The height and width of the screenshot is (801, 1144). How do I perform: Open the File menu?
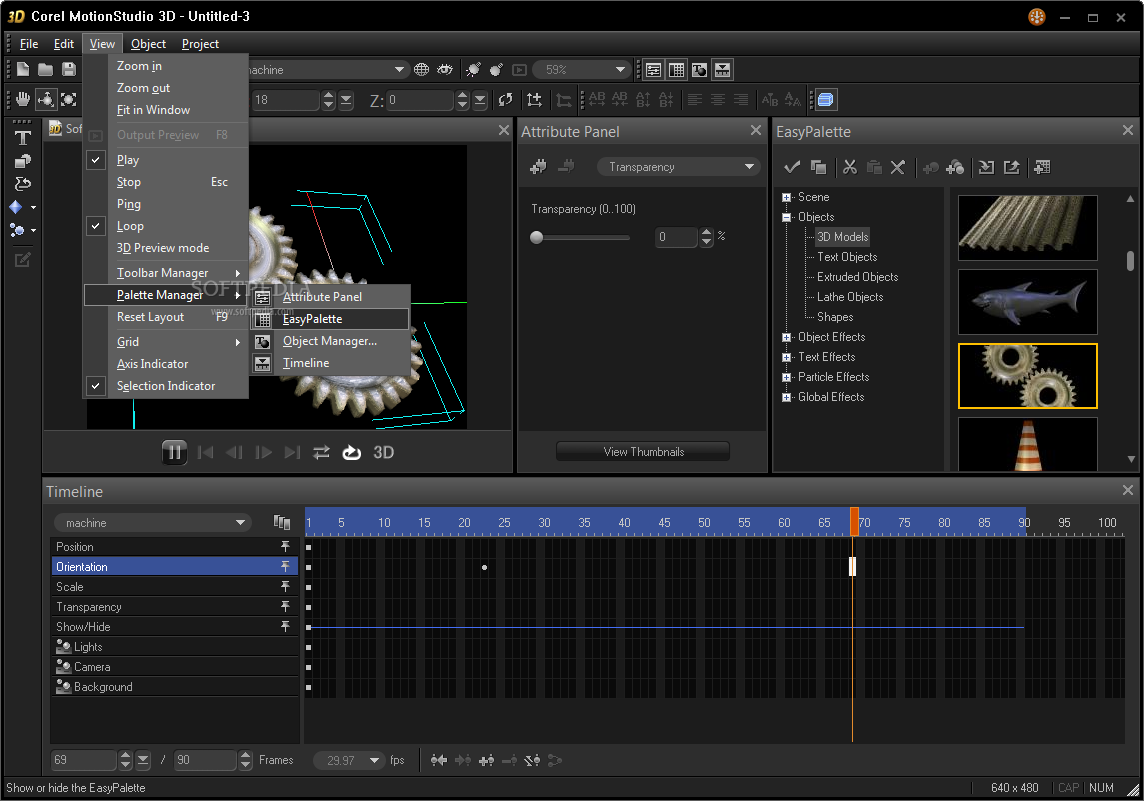(x=28, y=44)
